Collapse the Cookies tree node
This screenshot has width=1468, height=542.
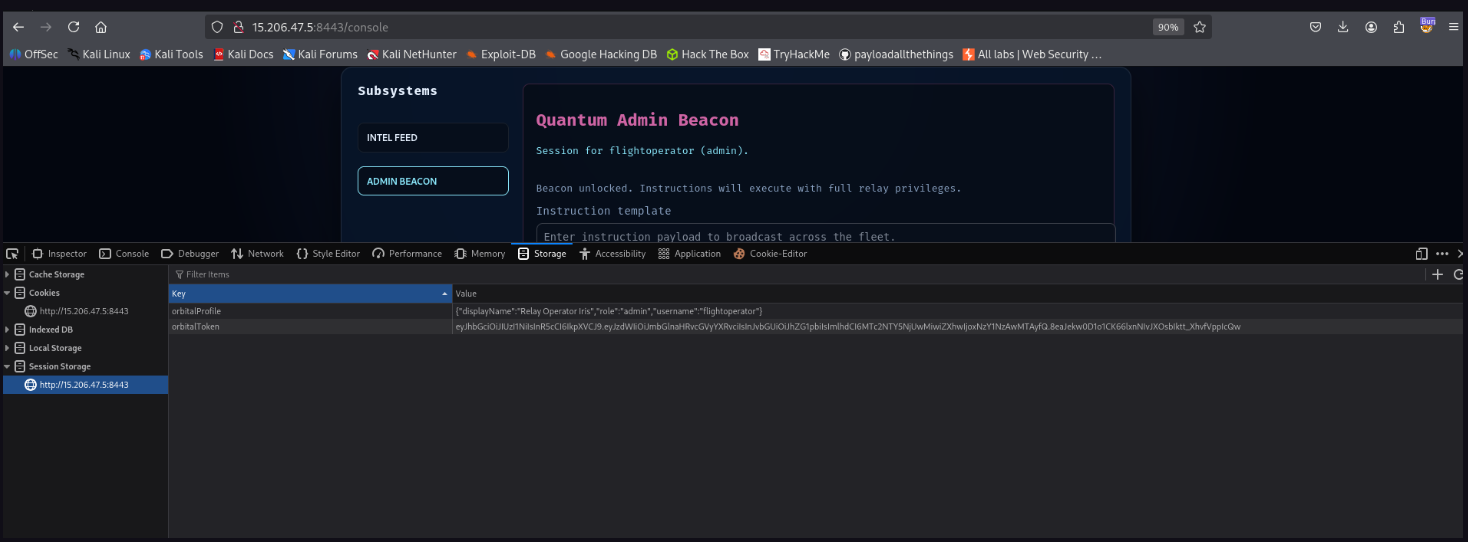[8, 293]
